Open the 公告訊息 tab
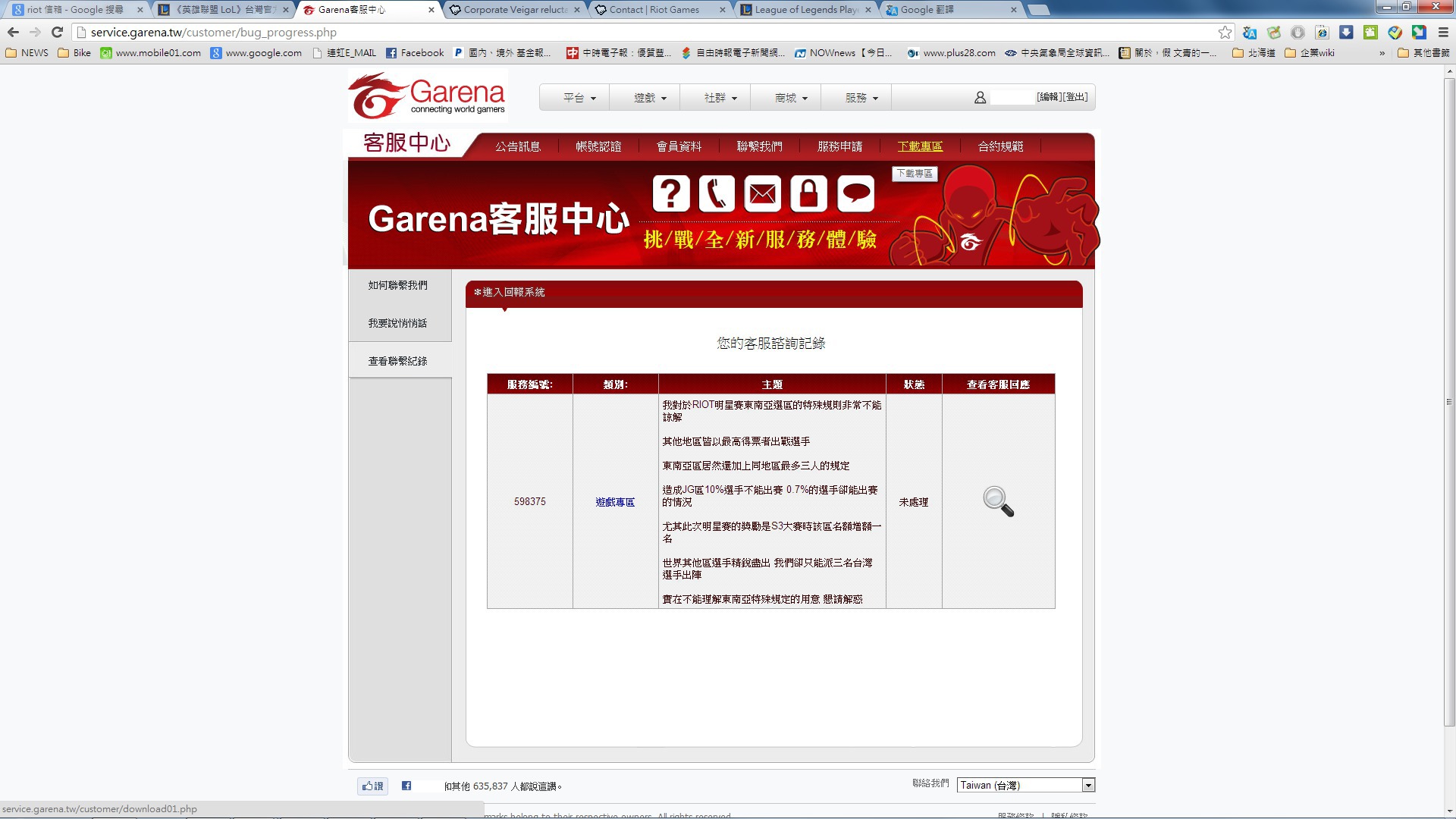Image resolution: width=1456 pixels, height=819 pixels. point(518,146)
